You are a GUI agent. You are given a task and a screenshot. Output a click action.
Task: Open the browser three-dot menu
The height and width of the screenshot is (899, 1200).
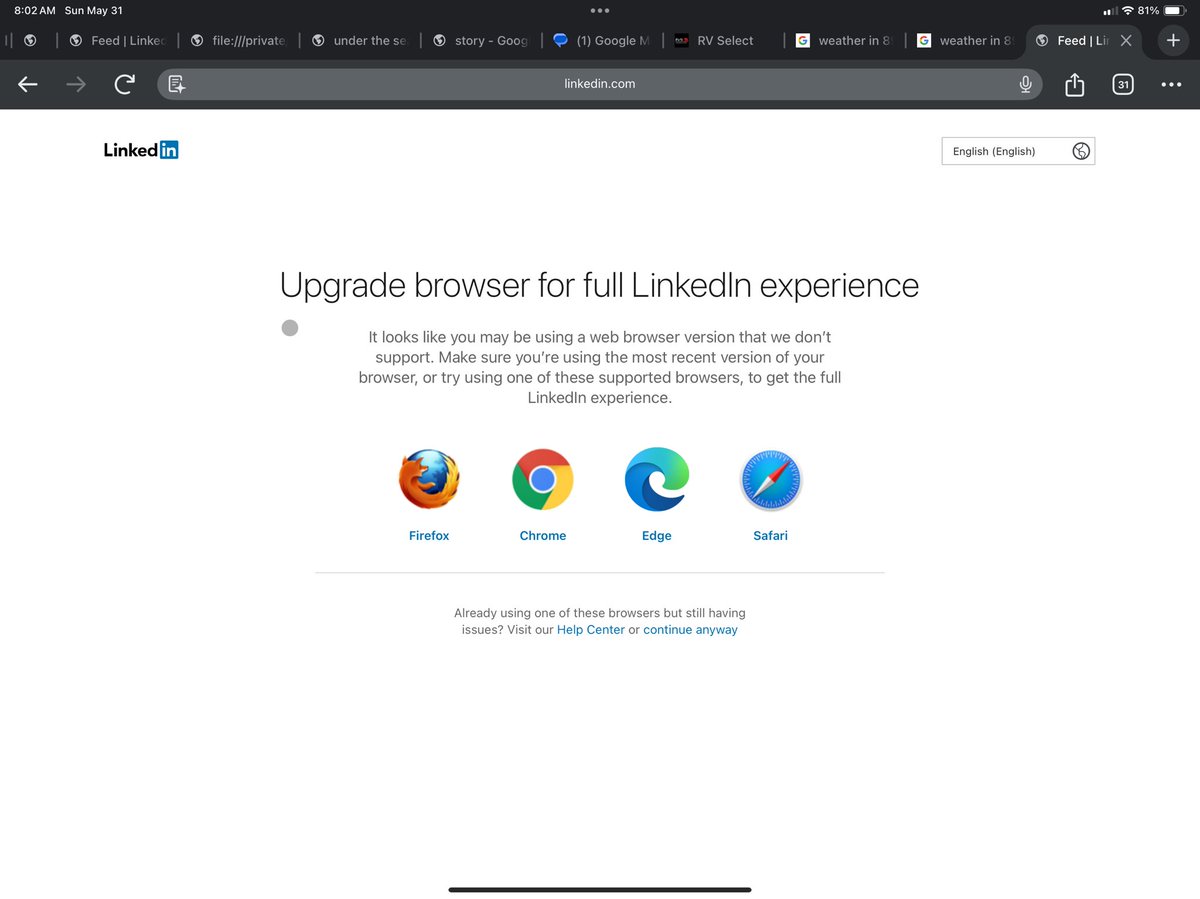(x=1171, y=85)
